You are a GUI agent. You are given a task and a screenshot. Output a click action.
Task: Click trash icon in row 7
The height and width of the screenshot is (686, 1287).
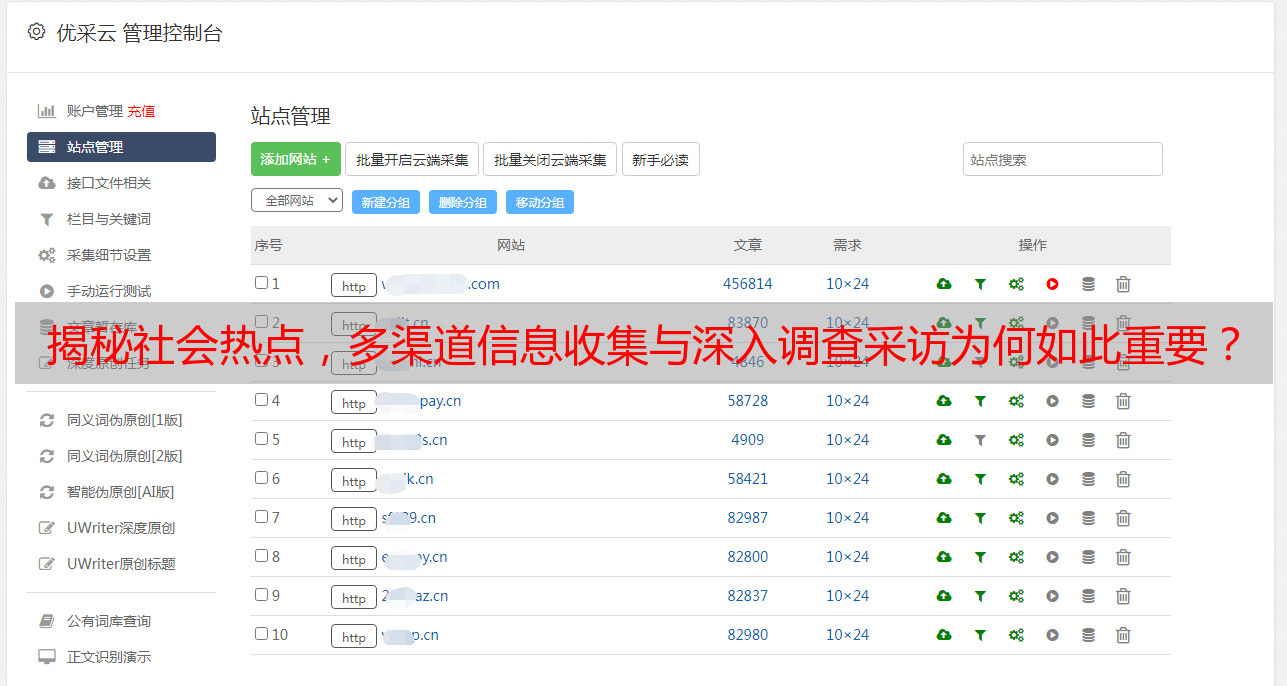[1123, 518]
